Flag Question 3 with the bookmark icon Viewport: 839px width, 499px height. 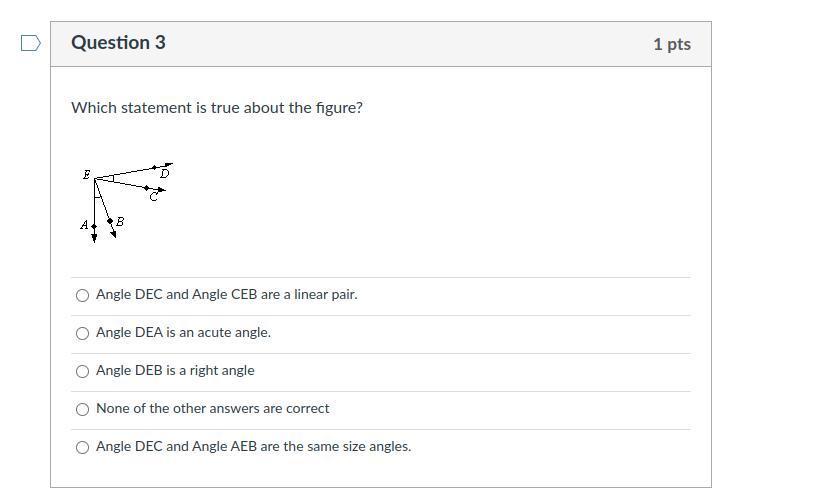pyautogui.click(x=31, y=43)
